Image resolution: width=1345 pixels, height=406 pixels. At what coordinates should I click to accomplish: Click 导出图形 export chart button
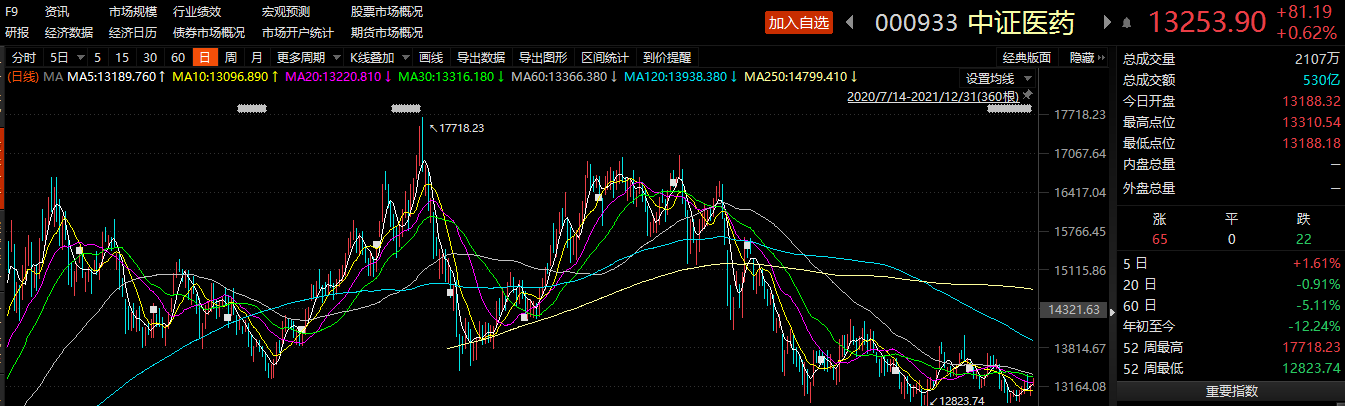click(543, 57)
